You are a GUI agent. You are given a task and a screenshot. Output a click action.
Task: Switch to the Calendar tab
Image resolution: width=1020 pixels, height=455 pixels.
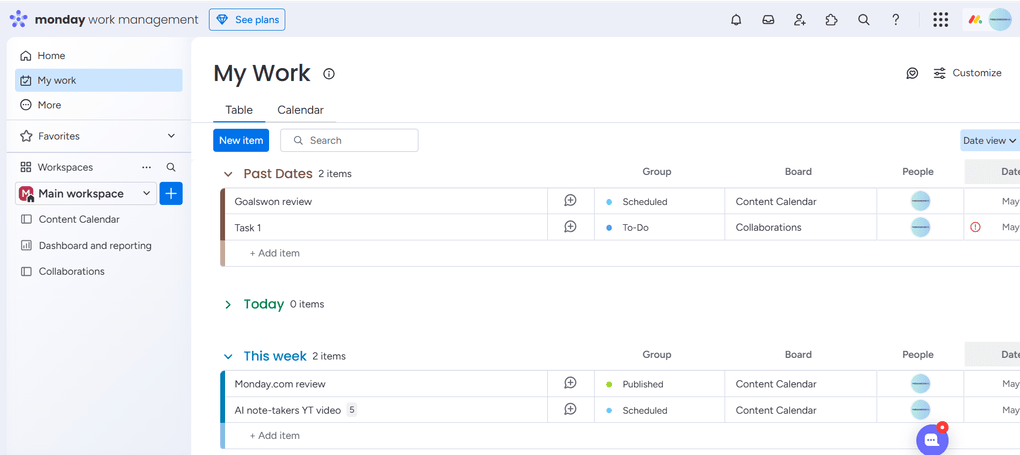301,110
